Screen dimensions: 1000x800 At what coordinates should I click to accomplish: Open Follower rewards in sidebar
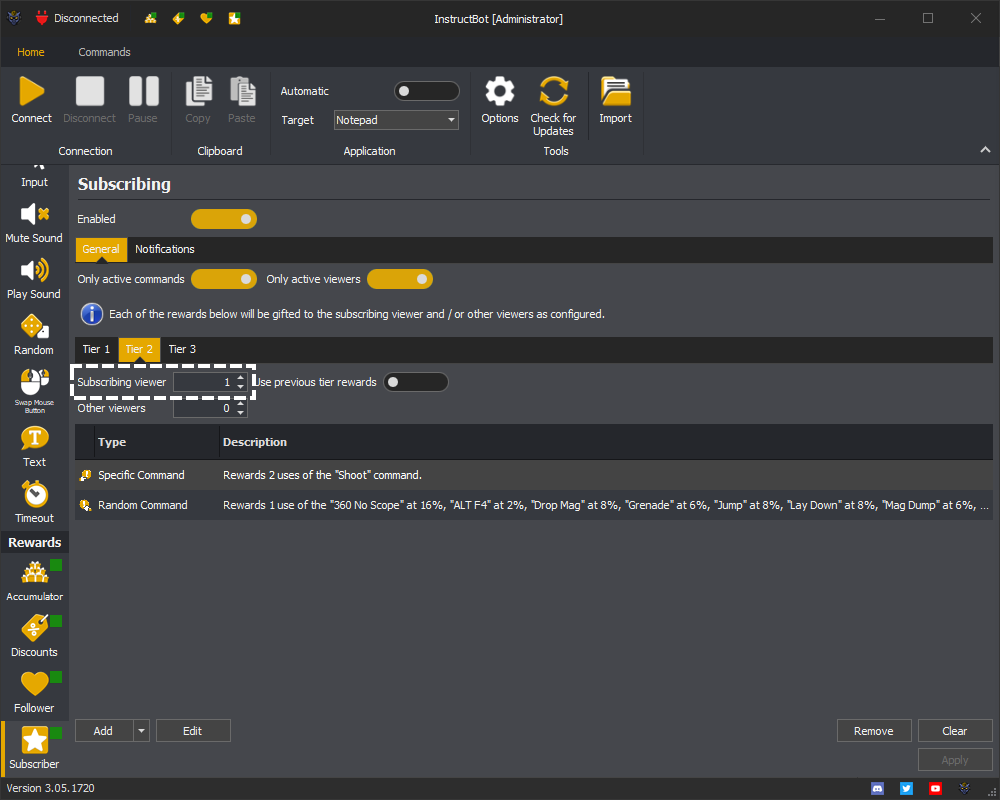coord(34,693)
